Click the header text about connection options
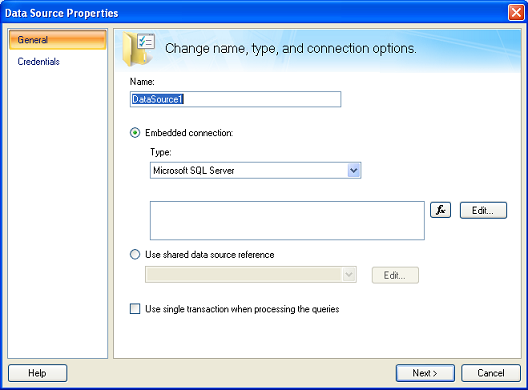The height and width of the screenshot is (390, 528). pyautogui.click(x=291, y=48)
